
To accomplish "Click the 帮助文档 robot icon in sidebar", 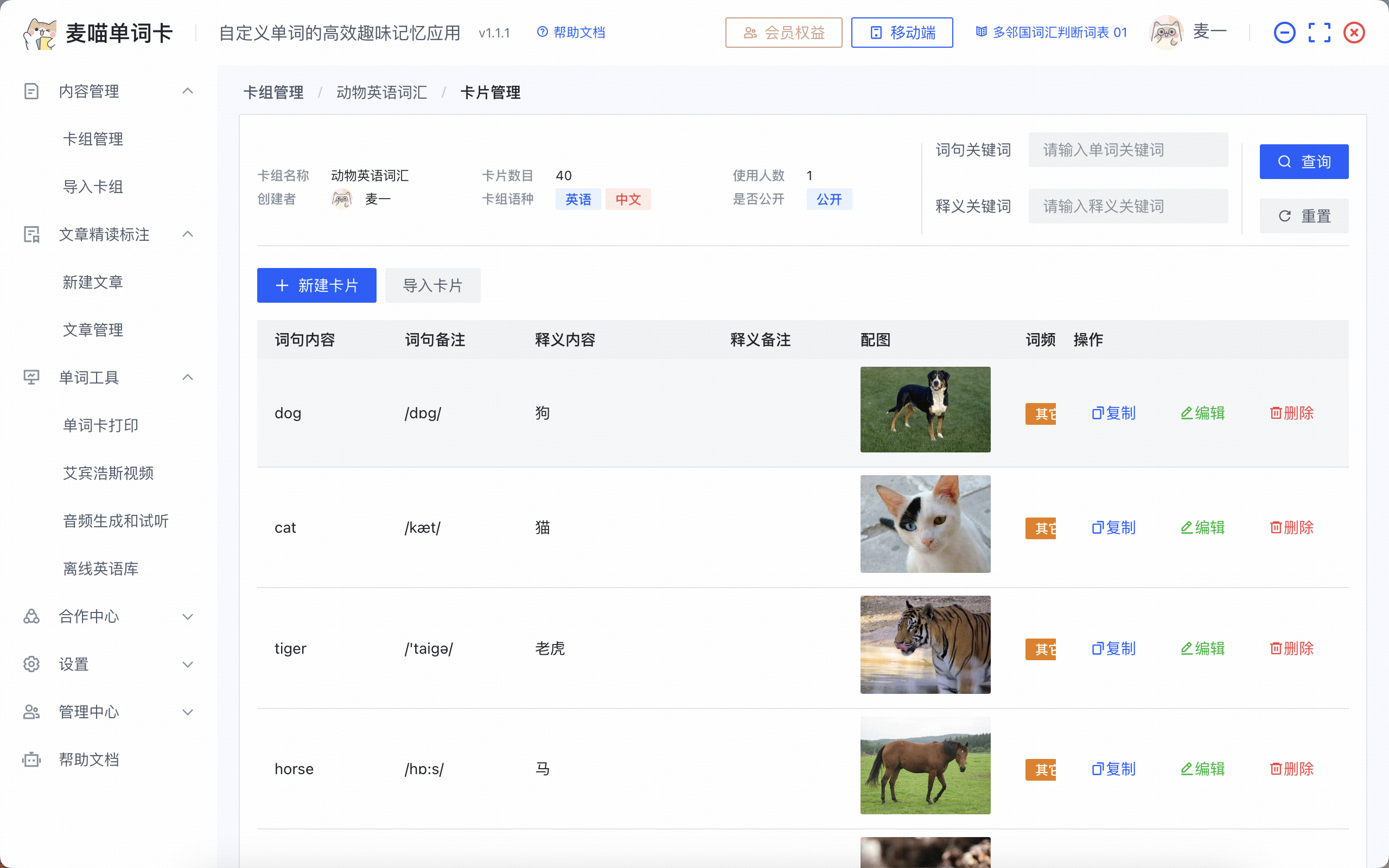I will (31, 759).
